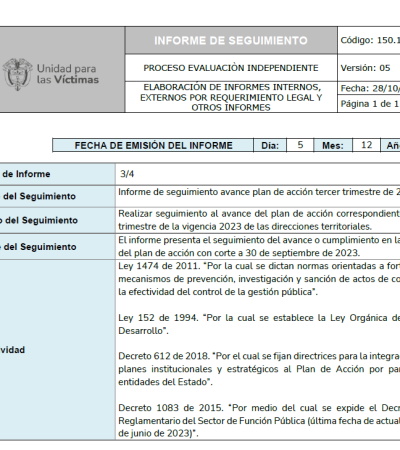Screen dimensions: 400x450
Task: Click the 'Decreto 1083 de 2015' paragraph
Action: point(259,421)
